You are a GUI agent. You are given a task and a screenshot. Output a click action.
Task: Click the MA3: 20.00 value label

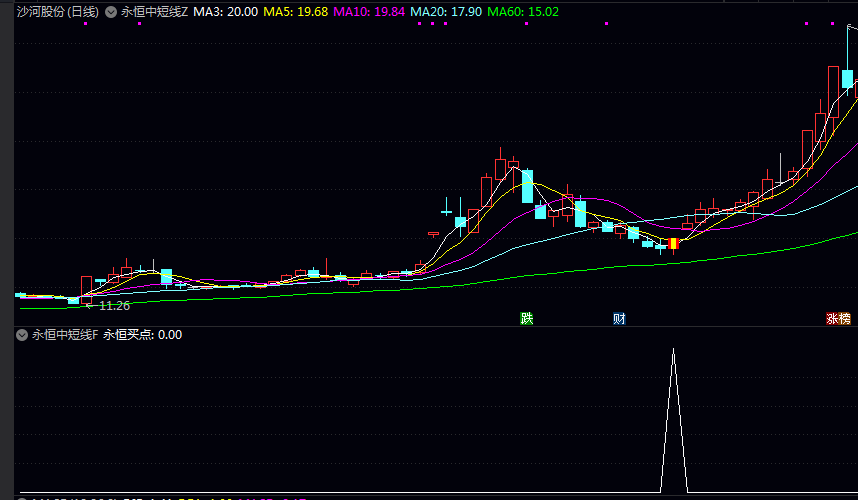pos(225,11)
